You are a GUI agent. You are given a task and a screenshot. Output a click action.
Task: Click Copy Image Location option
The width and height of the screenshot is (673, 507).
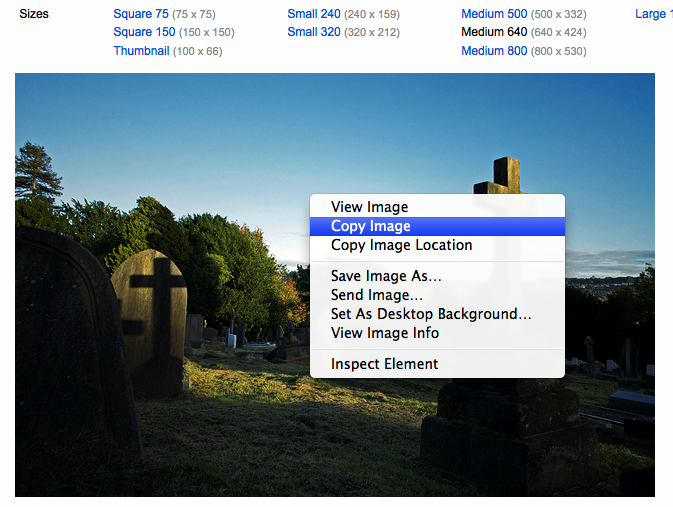coord(437,245)
